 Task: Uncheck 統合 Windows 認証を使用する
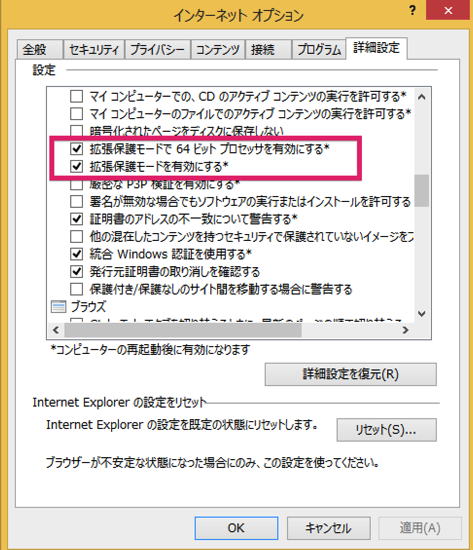point(76,254)
